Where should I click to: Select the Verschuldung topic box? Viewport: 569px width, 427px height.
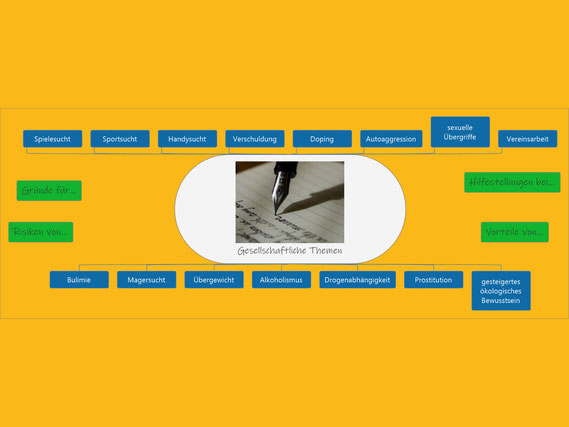pos(255,139)
